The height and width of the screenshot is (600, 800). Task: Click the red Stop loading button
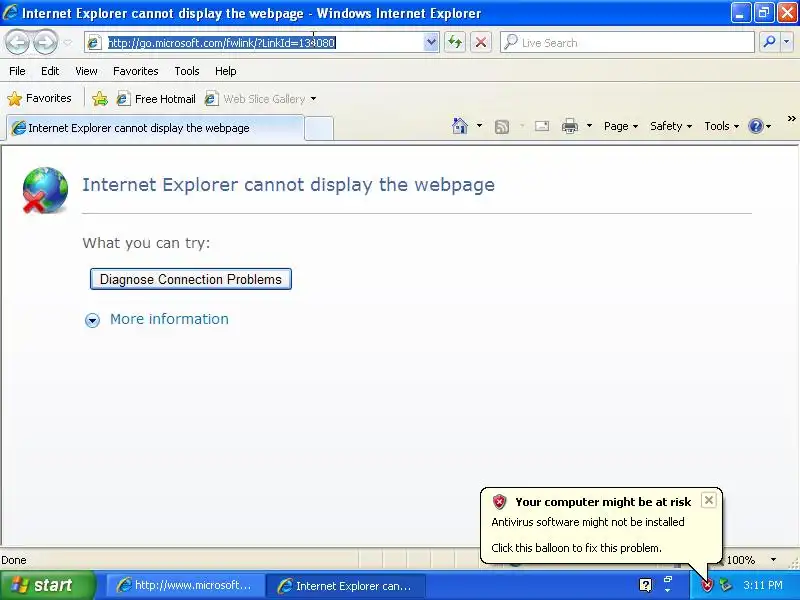481,42
